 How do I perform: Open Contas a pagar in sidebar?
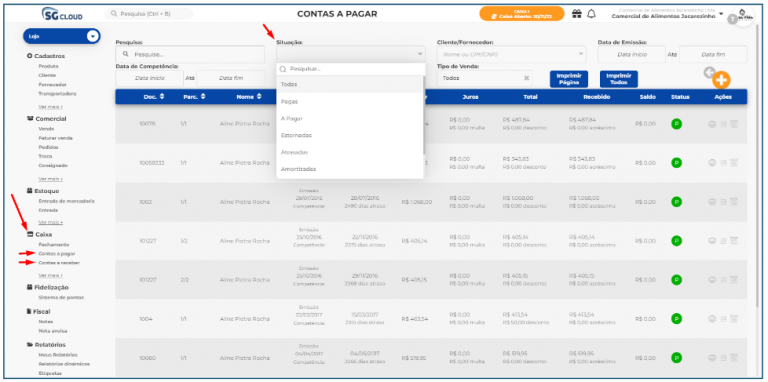pyautogui.click(x=57, y=254)
